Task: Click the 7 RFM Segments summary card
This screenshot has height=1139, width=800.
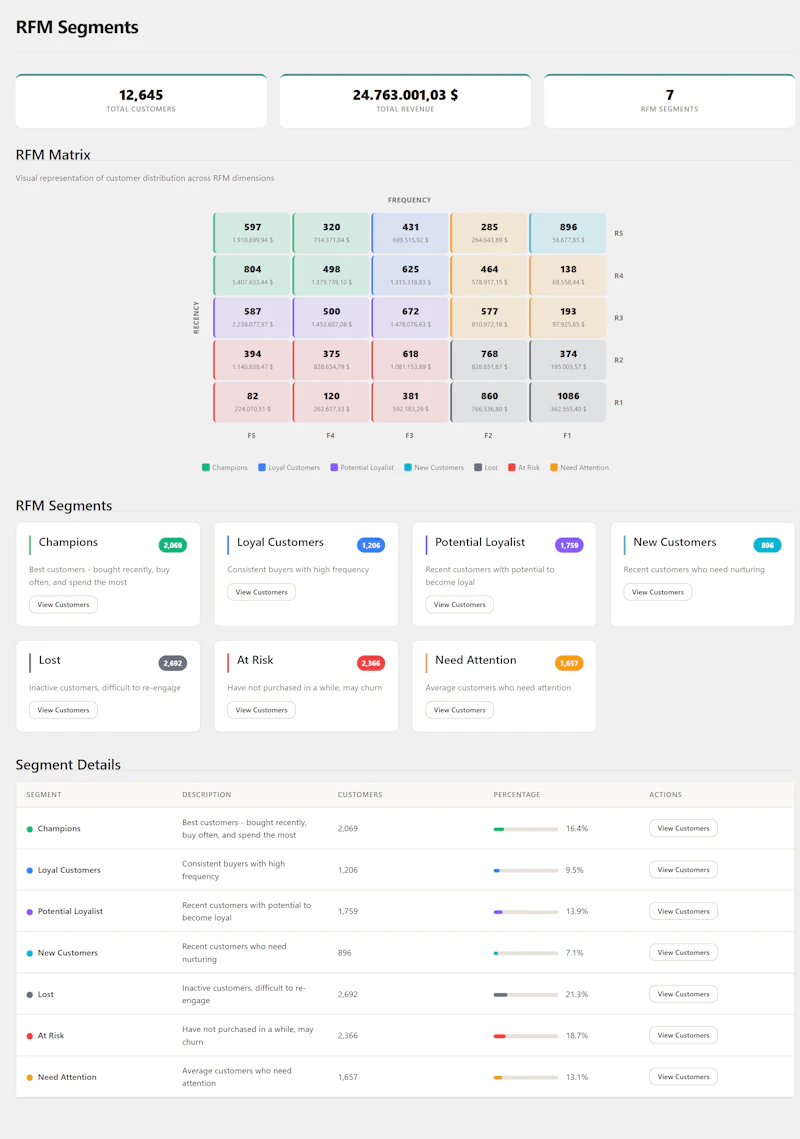Action: point(669,101)
